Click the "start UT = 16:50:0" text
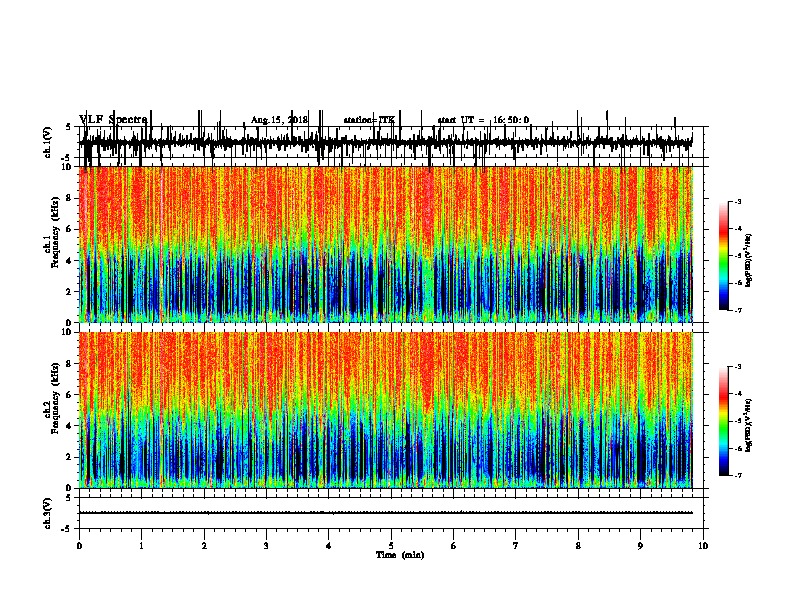 pos(483,120)
